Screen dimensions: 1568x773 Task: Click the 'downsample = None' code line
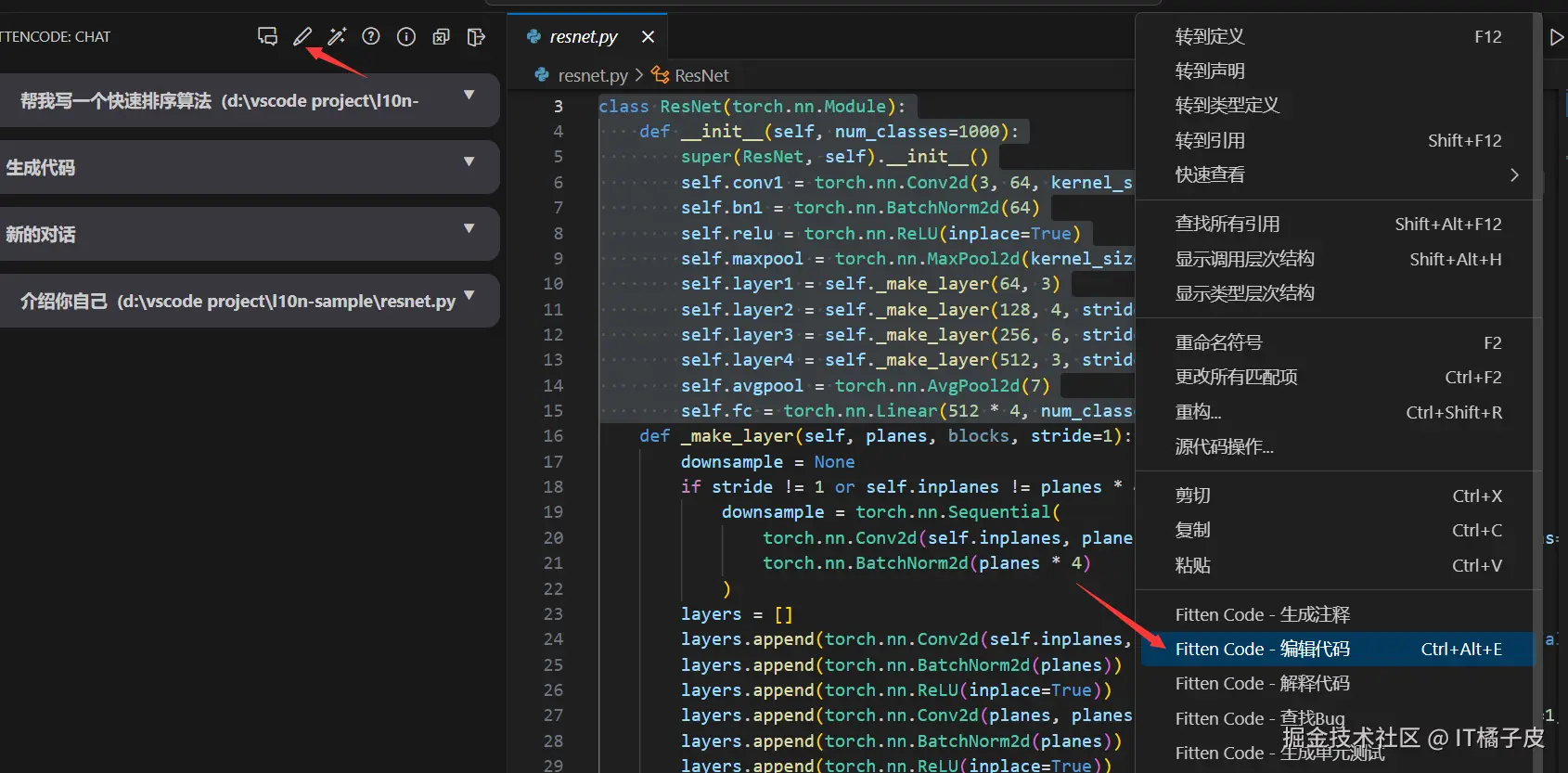point(767,461)
